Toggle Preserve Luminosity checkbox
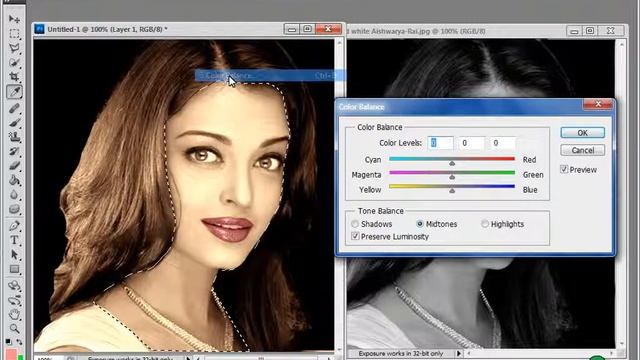Image resolution: width=640 pixels, height=360 pixels. pyautogui.click(x=355, y=236)
